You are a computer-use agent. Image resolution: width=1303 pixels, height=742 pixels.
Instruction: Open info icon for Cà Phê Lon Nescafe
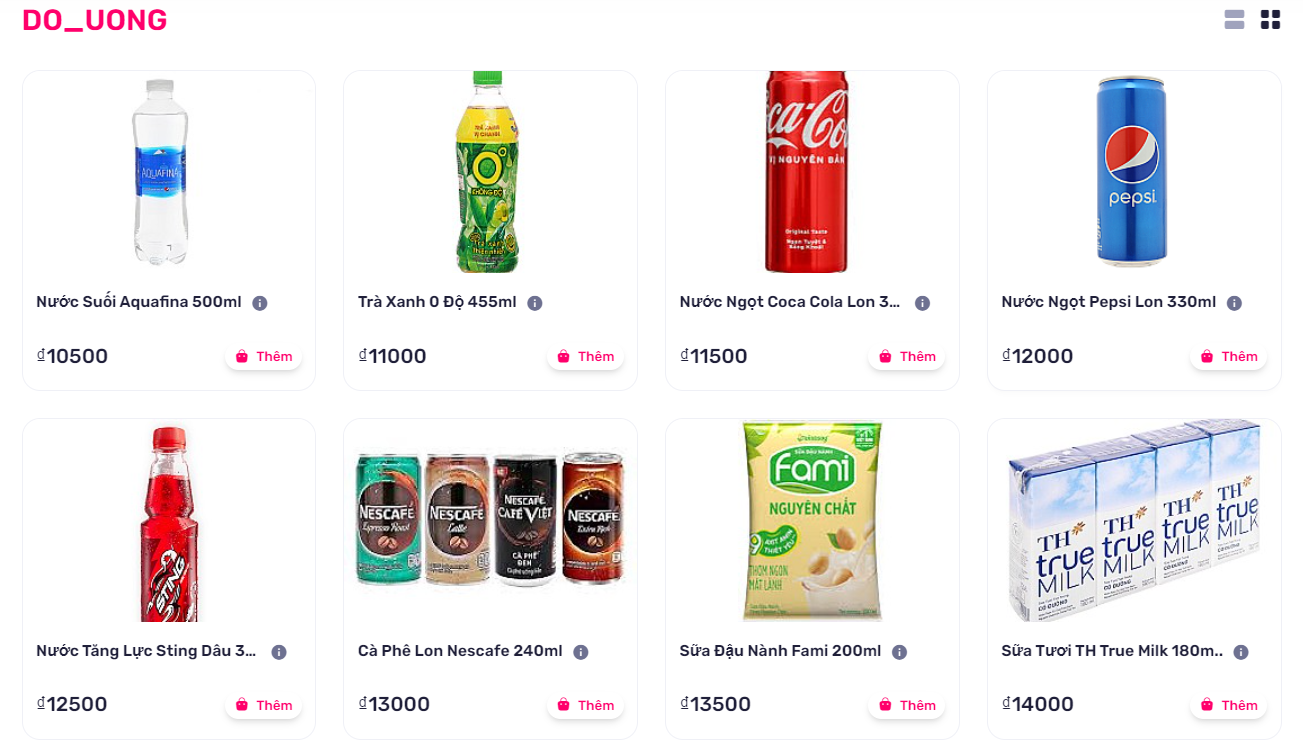(581, 652)
